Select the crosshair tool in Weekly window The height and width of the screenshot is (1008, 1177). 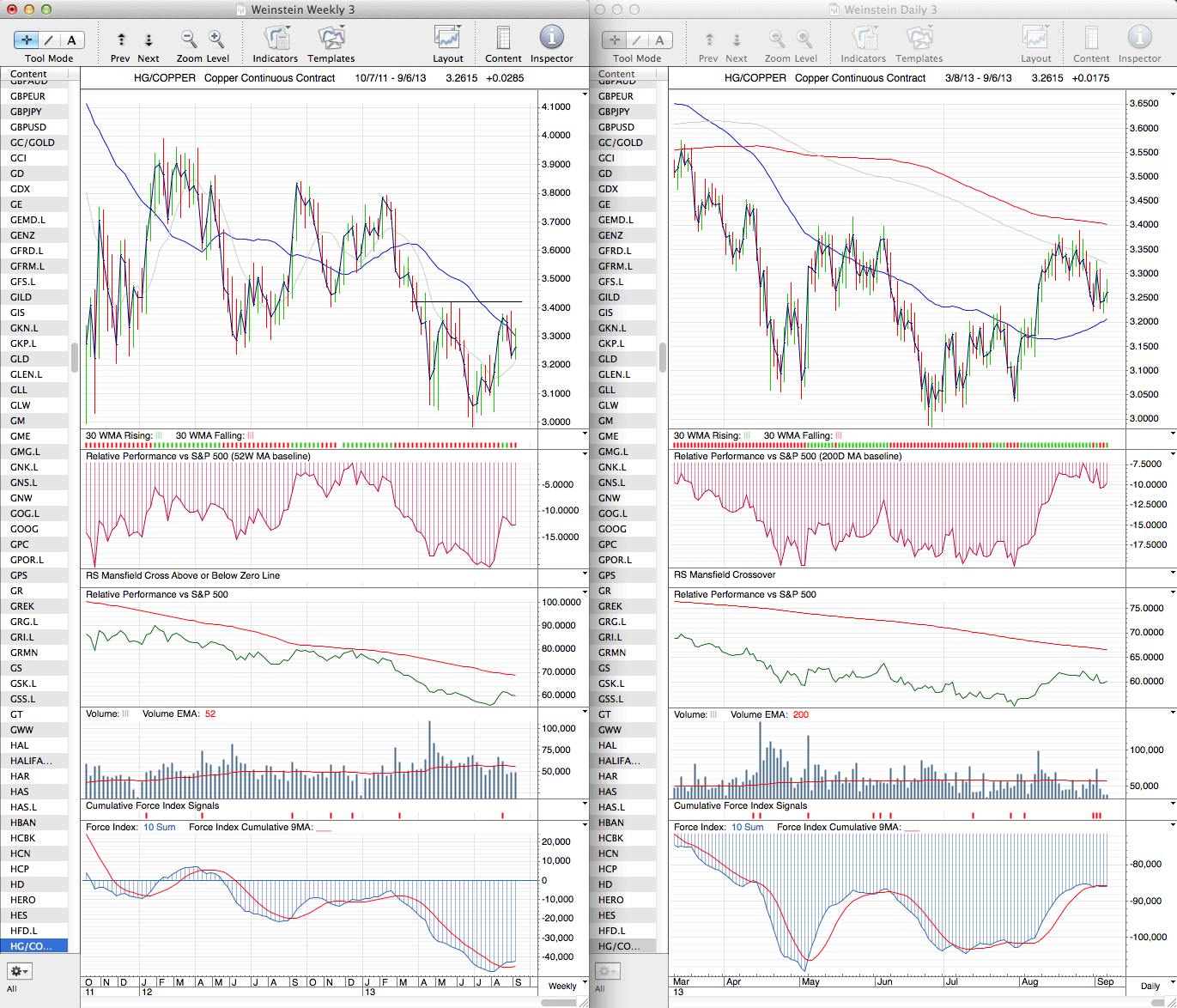coord(27,39)
